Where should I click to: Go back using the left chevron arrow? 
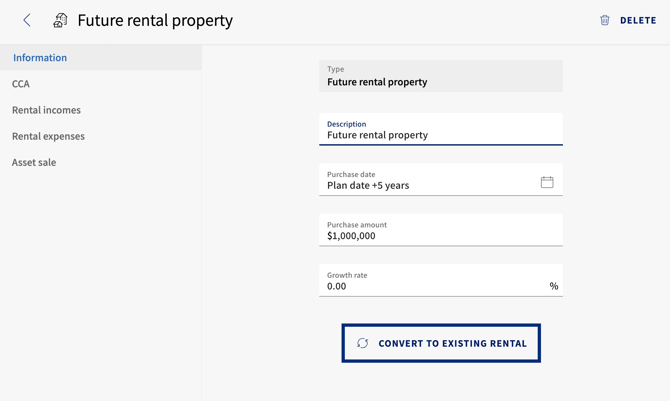coord(27,20)
